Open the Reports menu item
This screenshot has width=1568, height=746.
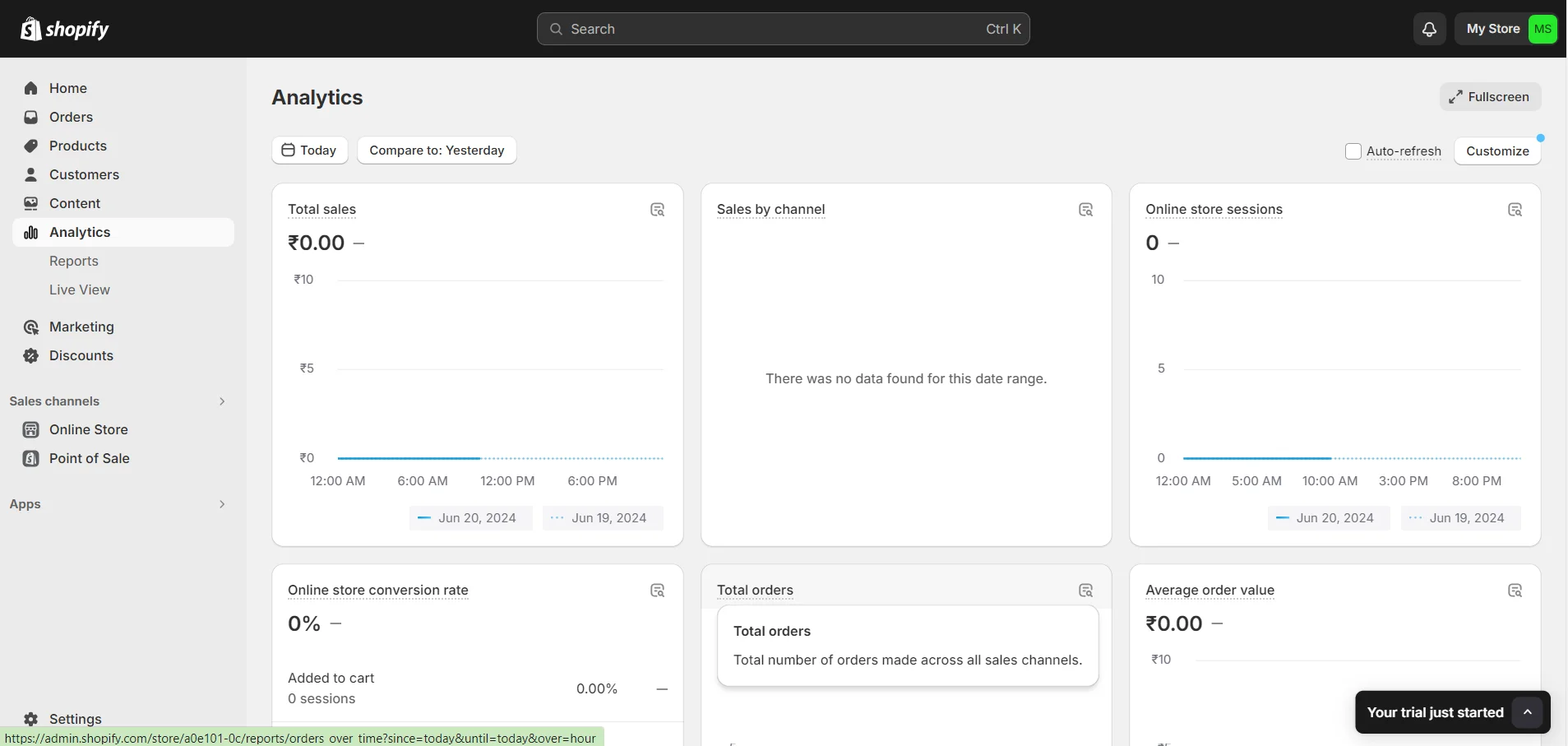[74, 261]
